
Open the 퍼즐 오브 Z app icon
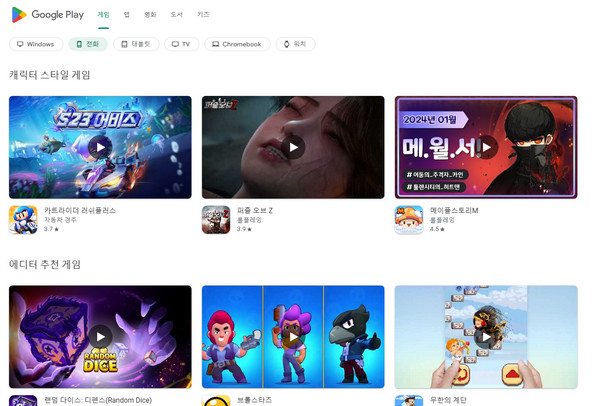(216, 220)
